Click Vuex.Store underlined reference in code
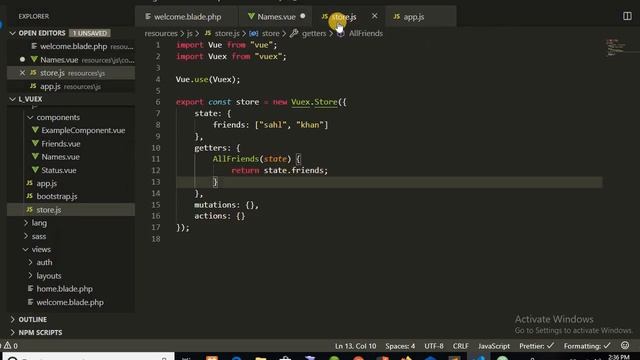The width and height of the screenshot is (640, 360). point(314,102)
